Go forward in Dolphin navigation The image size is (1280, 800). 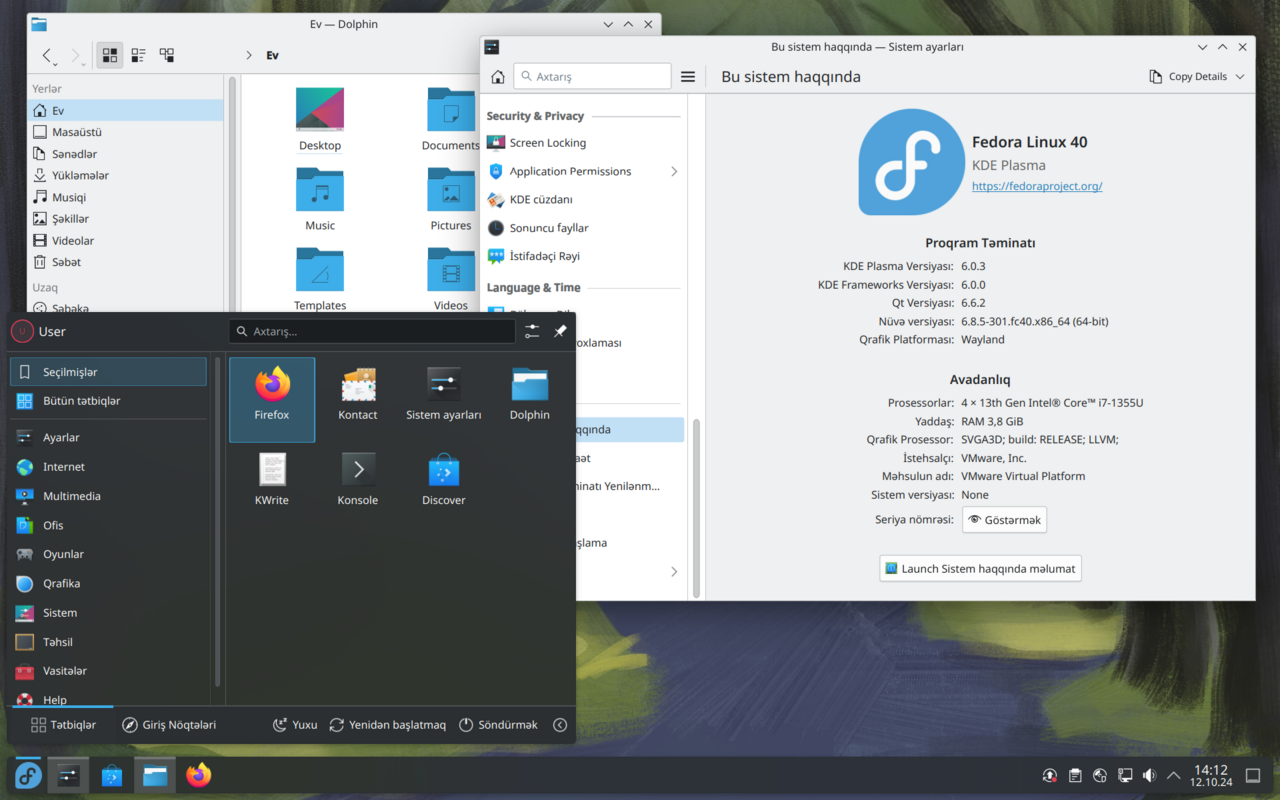(77, 55)
